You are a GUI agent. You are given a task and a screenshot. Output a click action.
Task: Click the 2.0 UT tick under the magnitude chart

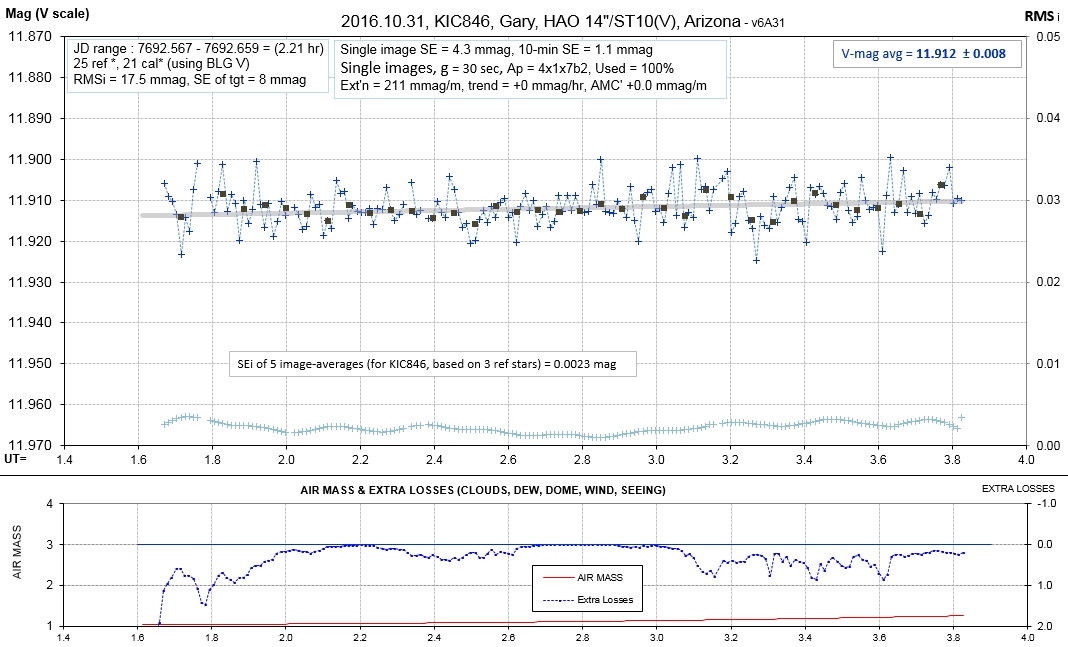tap(286, 460)
